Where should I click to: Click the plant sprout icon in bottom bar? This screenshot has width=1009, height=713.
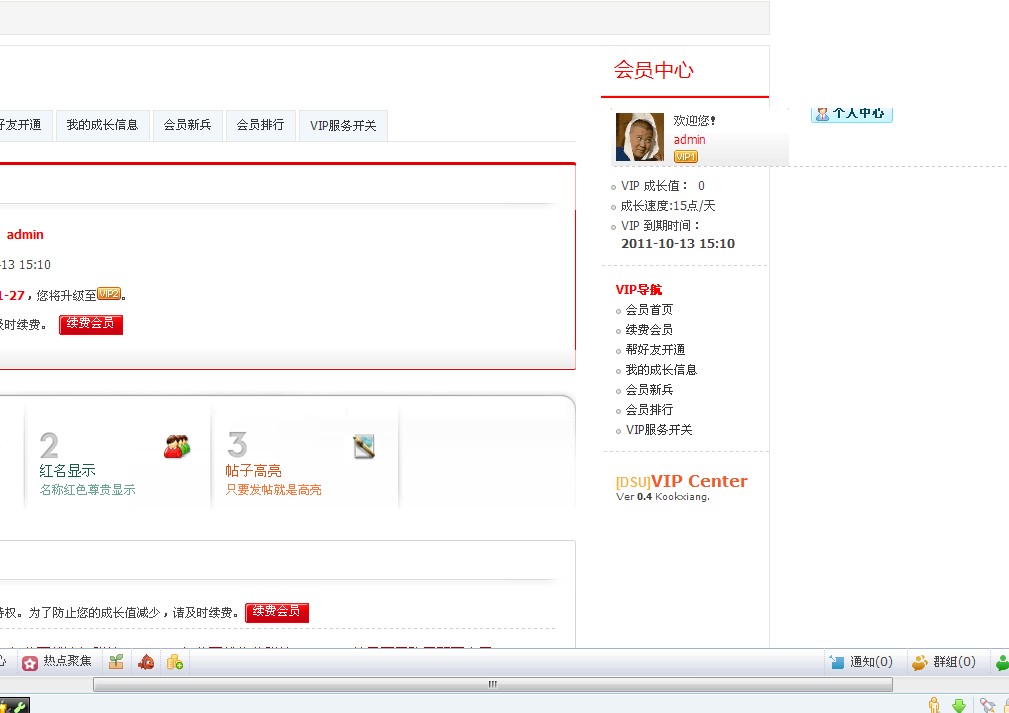point(116,662)
